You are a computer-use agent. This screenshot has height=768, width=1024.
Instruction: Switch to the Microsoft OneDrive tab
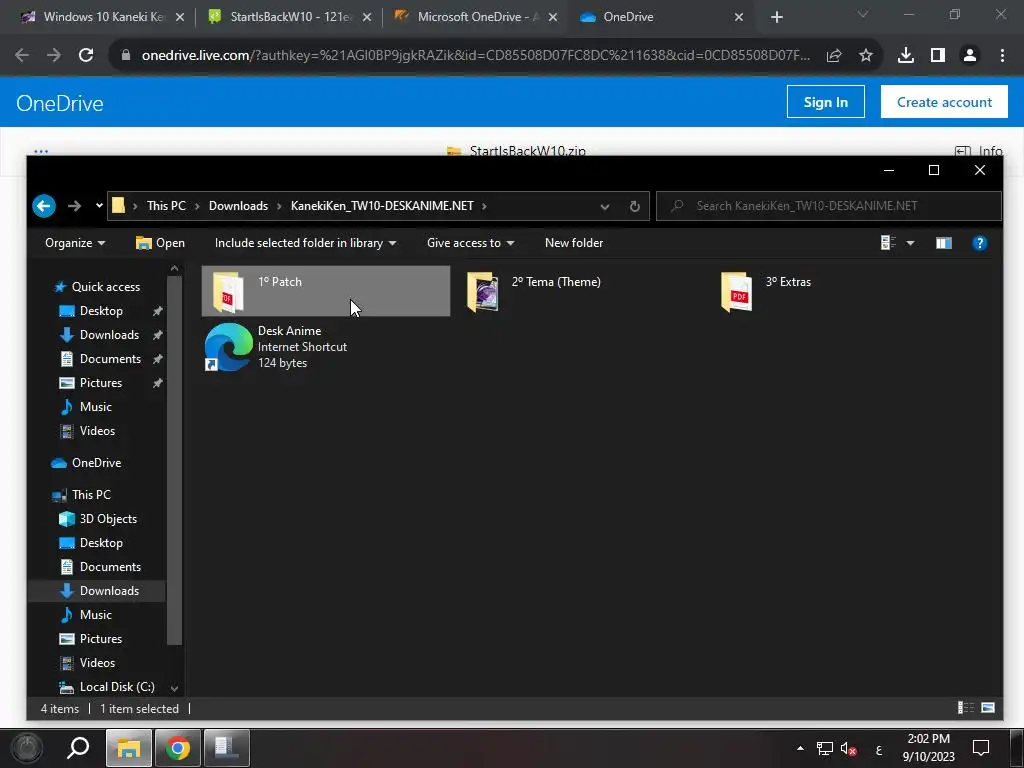pyautogui.click(x=474, y=17)
